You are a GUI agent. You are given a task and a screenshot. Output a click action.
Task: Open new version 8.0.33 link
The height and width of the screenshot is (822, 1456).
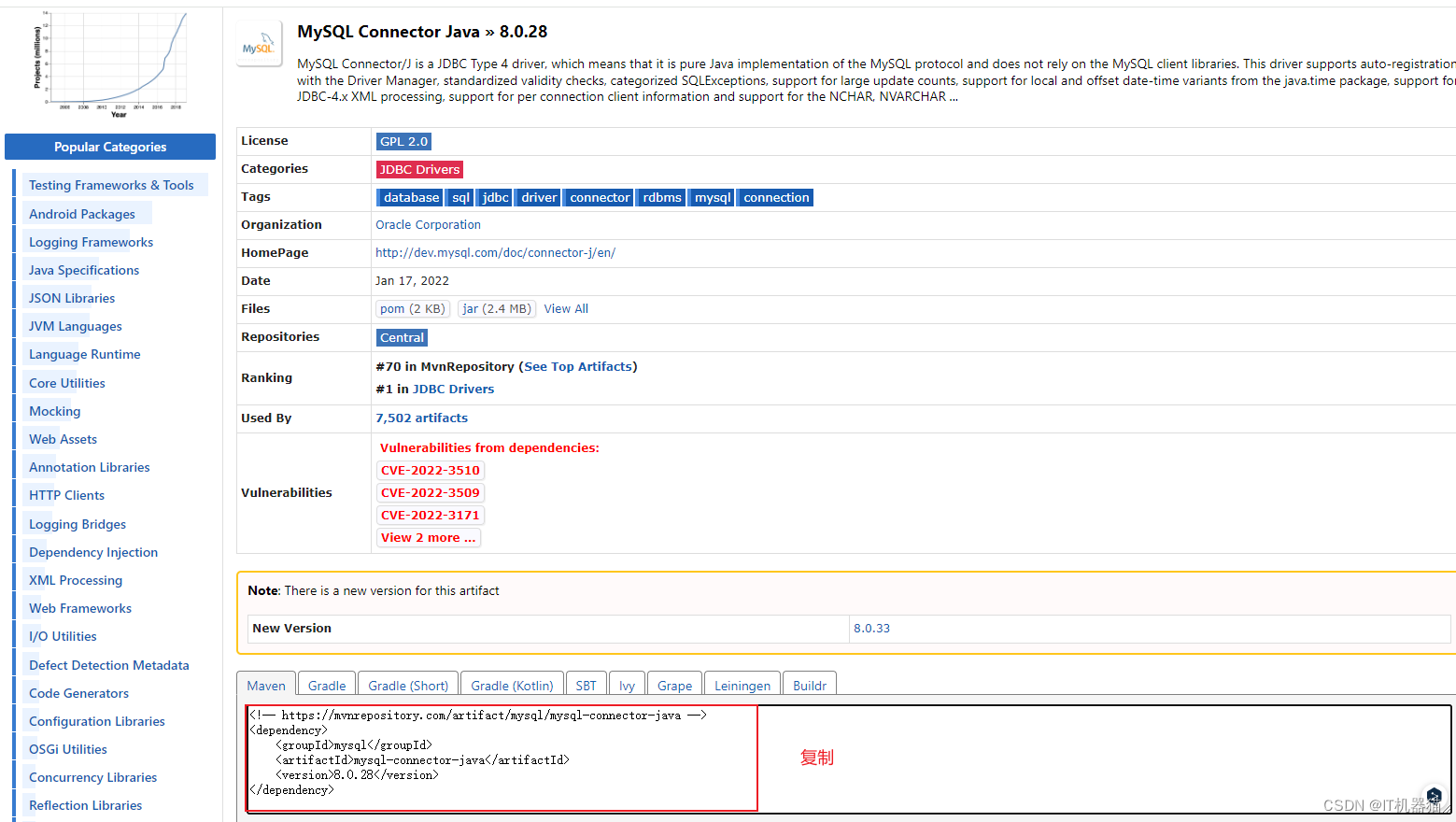[871, 629]
